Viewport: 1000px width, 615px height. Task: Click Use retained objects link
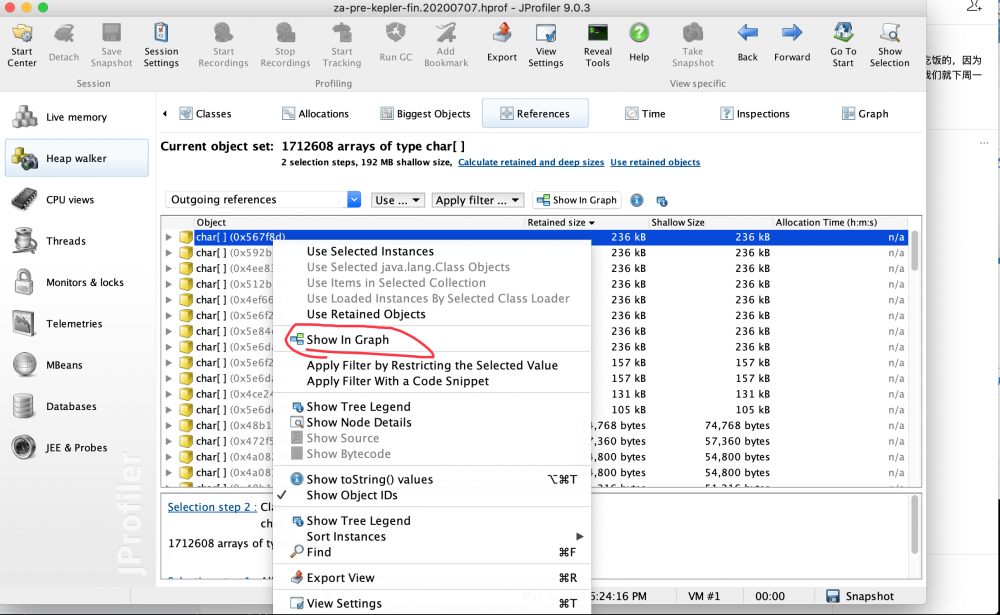655,162
